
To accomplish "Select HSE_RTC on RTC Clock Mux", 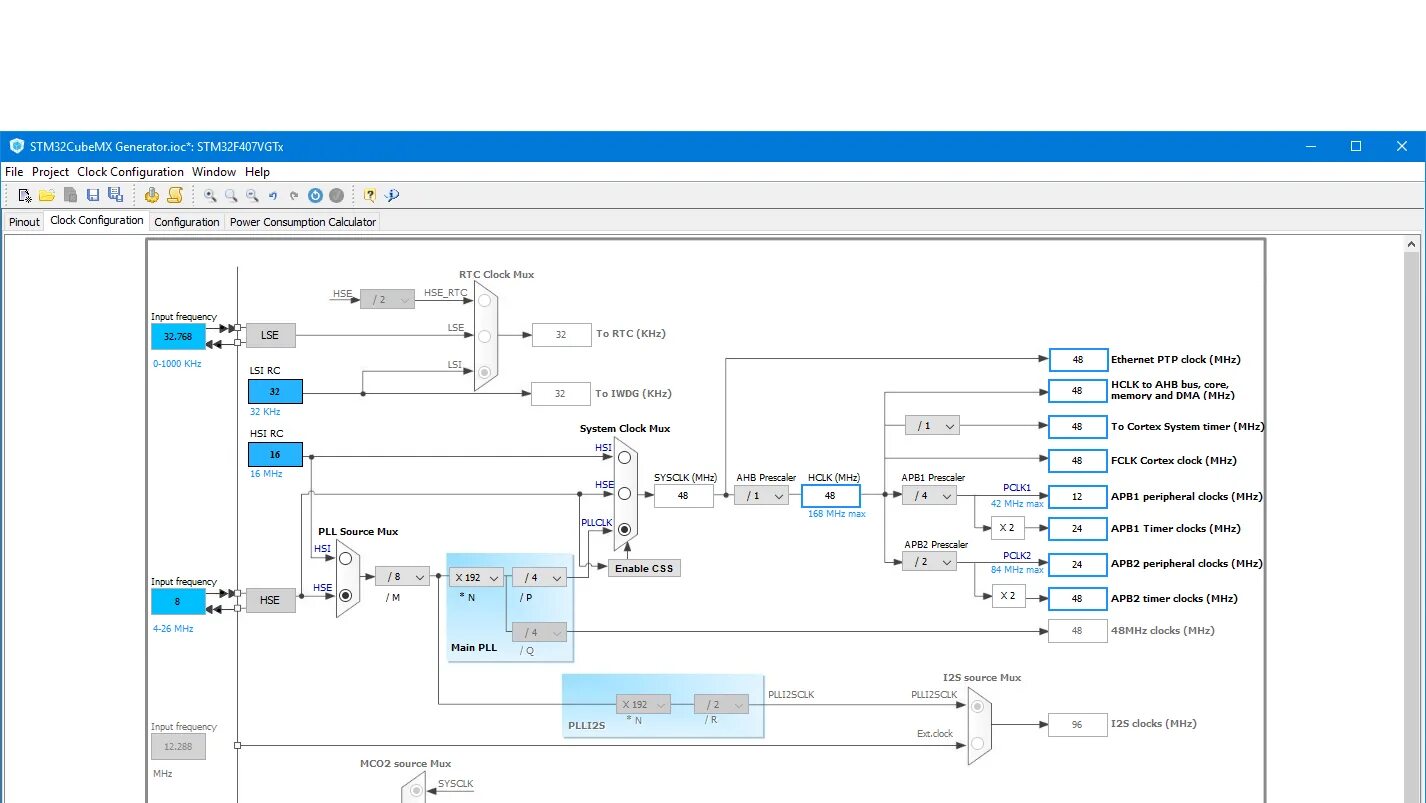I will click(x=485, y=299).
